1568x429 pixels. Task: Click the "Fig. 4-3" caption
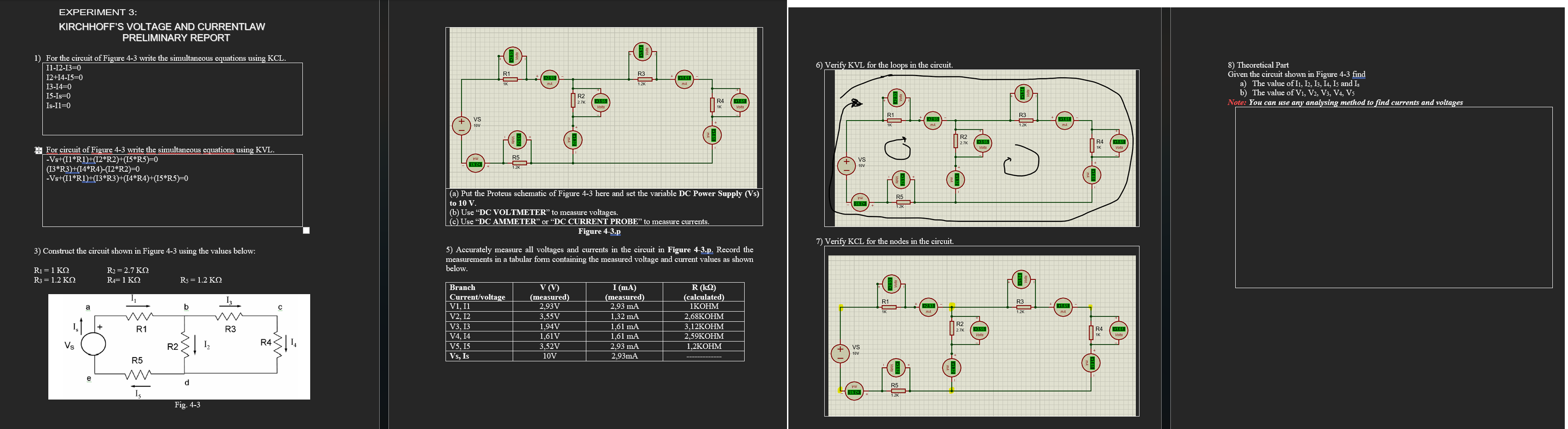tap(187, 405)
